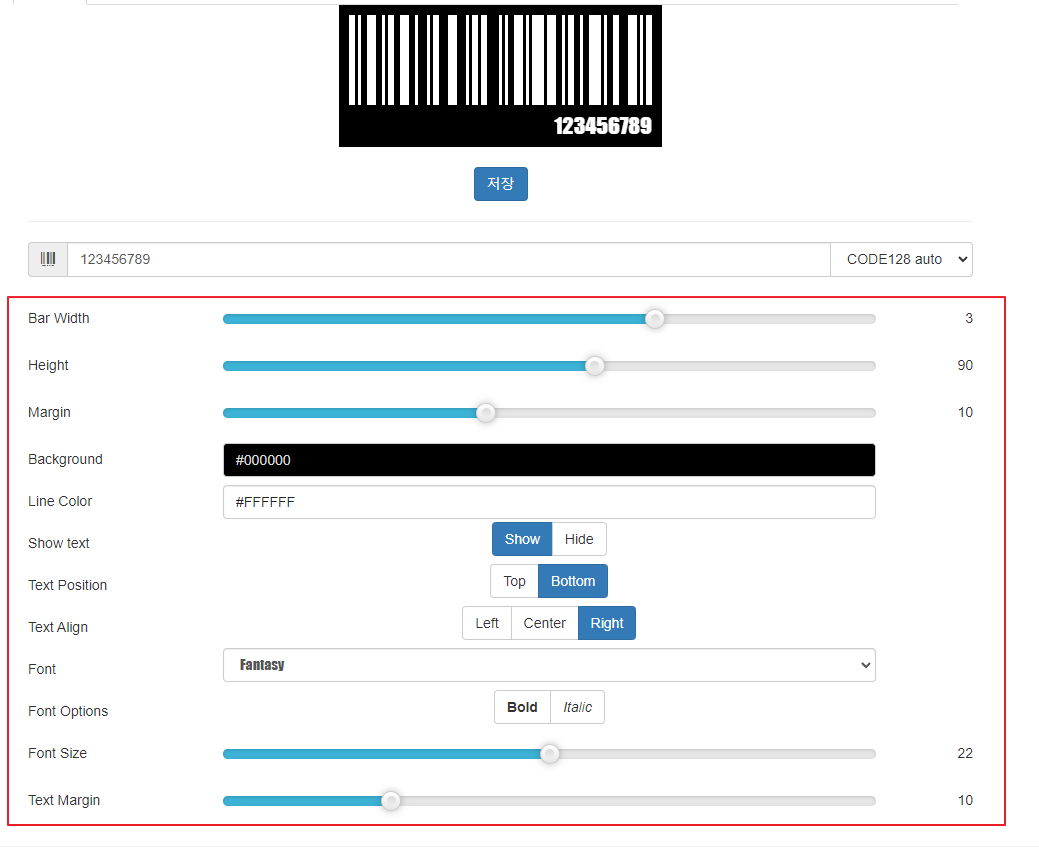The height and width of the screenshot is (864, 1039).
Task: Click the Font Options label
Action: (x=68, y=711)
